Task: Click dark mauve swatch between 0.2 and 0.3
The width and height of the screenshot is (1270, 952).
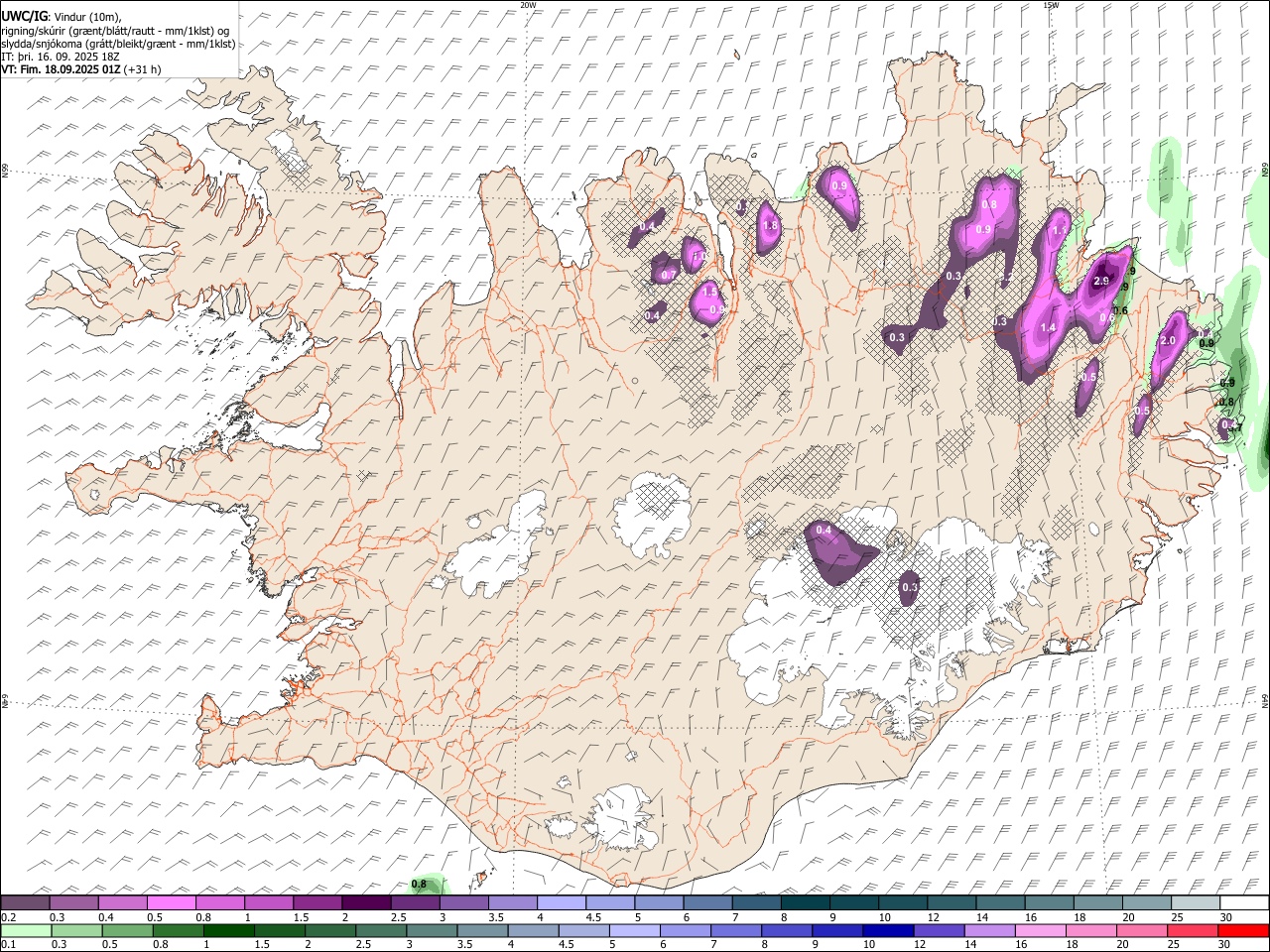Action: (25, 903)
